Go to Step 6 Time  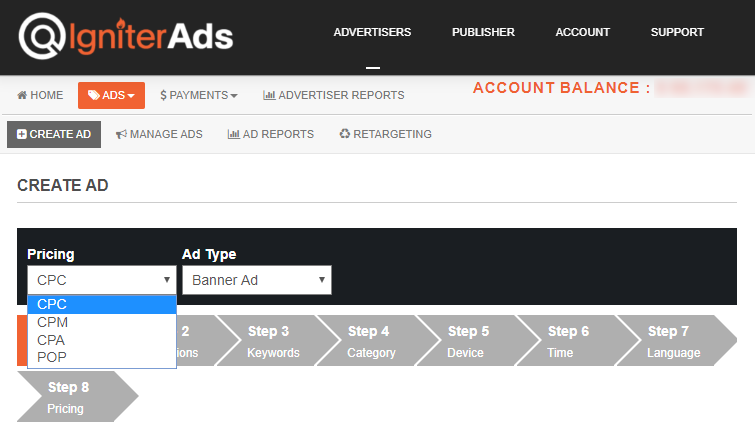[576, 341]
